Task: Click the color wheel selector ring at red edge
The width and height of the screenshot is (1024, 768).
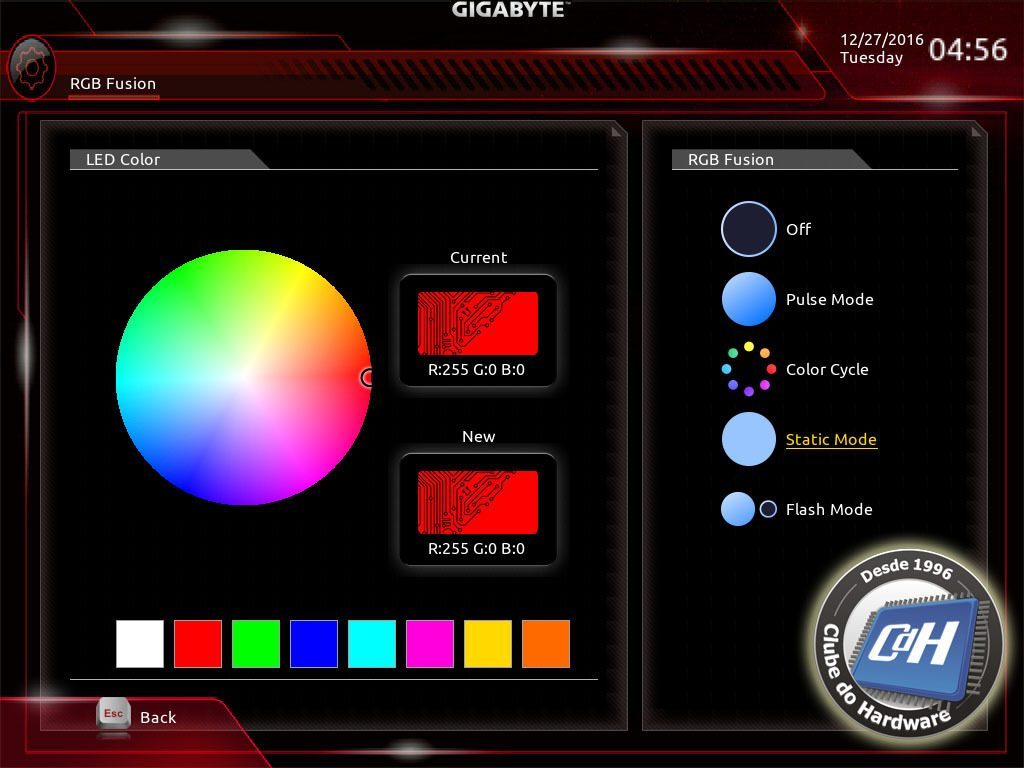Action: tap(367, 377)
